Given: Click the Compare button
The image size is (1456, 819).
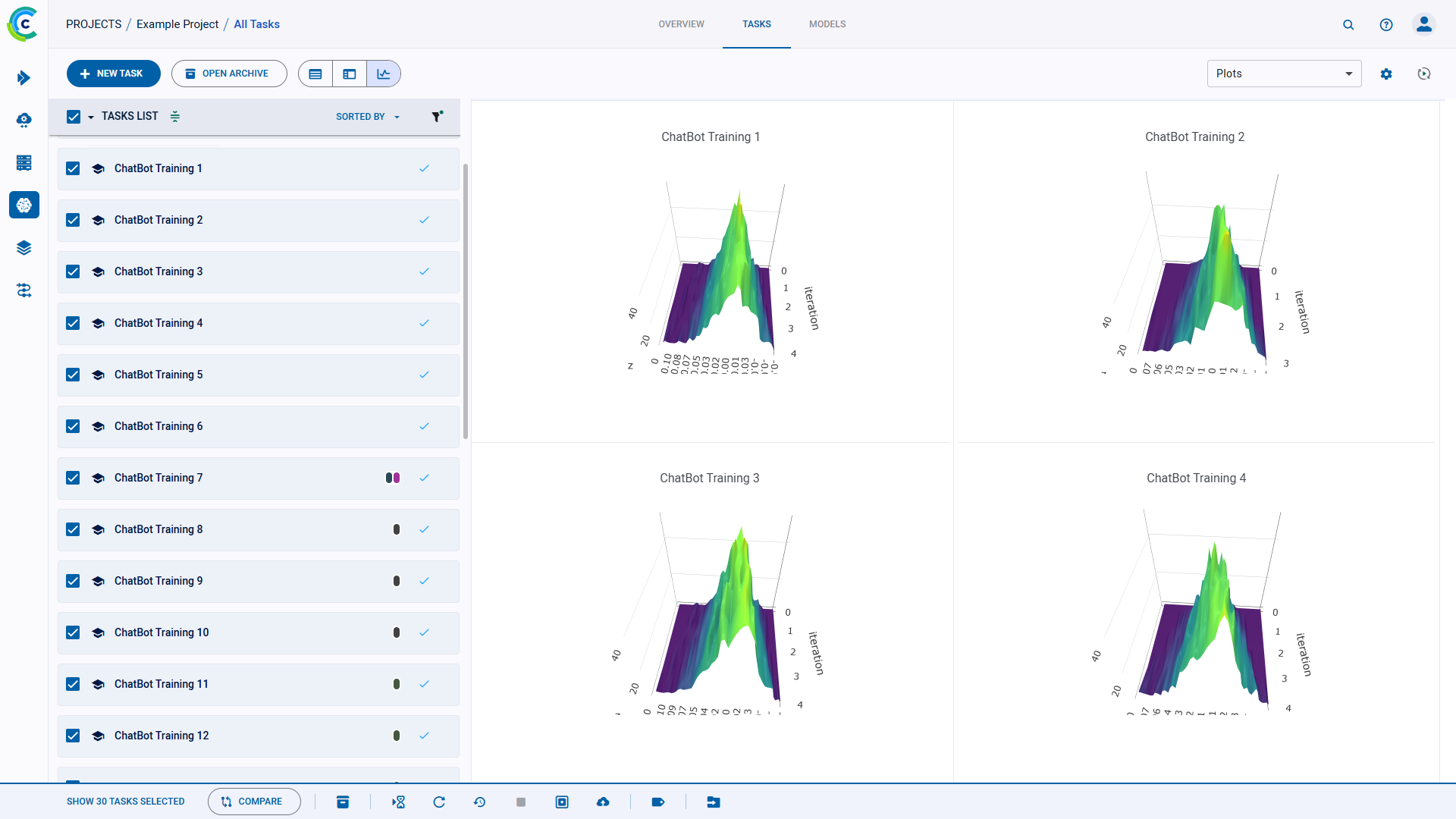Looking at the screenshot, I should click(253, 802).
